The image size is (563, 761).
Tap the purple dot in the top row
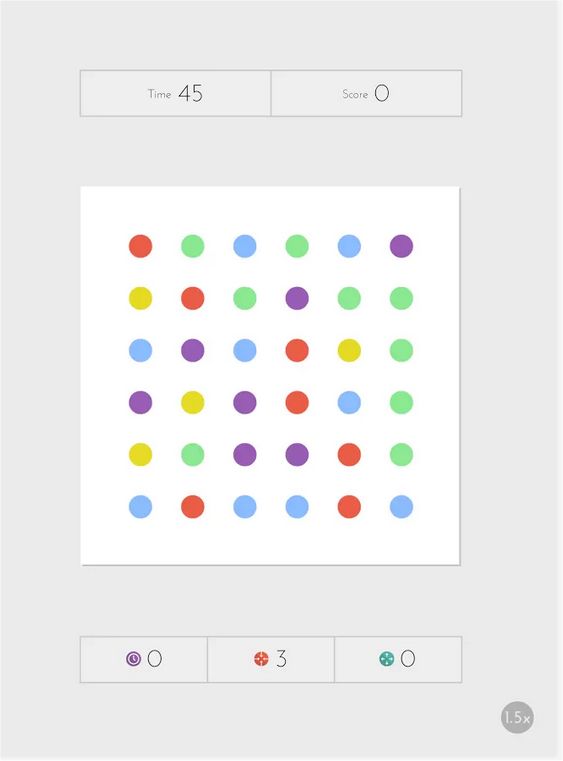click(401, 246)
